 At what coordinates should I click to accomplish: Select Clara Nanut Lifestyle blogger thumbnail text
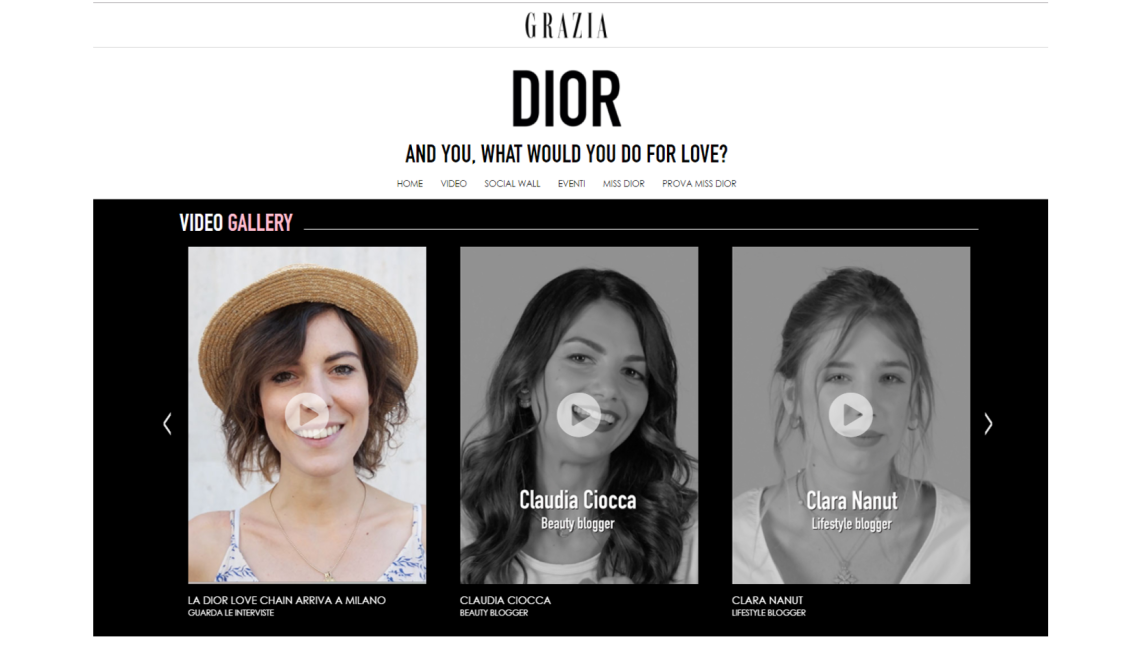851,510
